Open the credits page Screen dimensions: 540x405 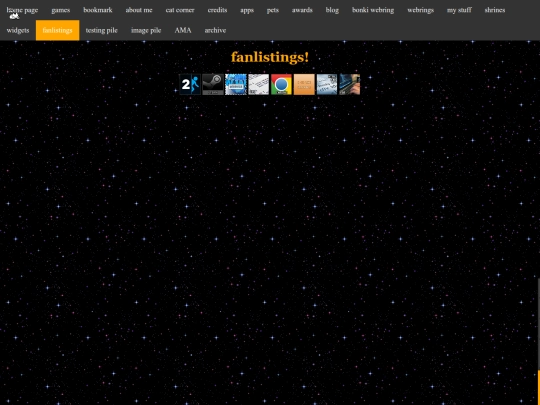coord(217,10)
